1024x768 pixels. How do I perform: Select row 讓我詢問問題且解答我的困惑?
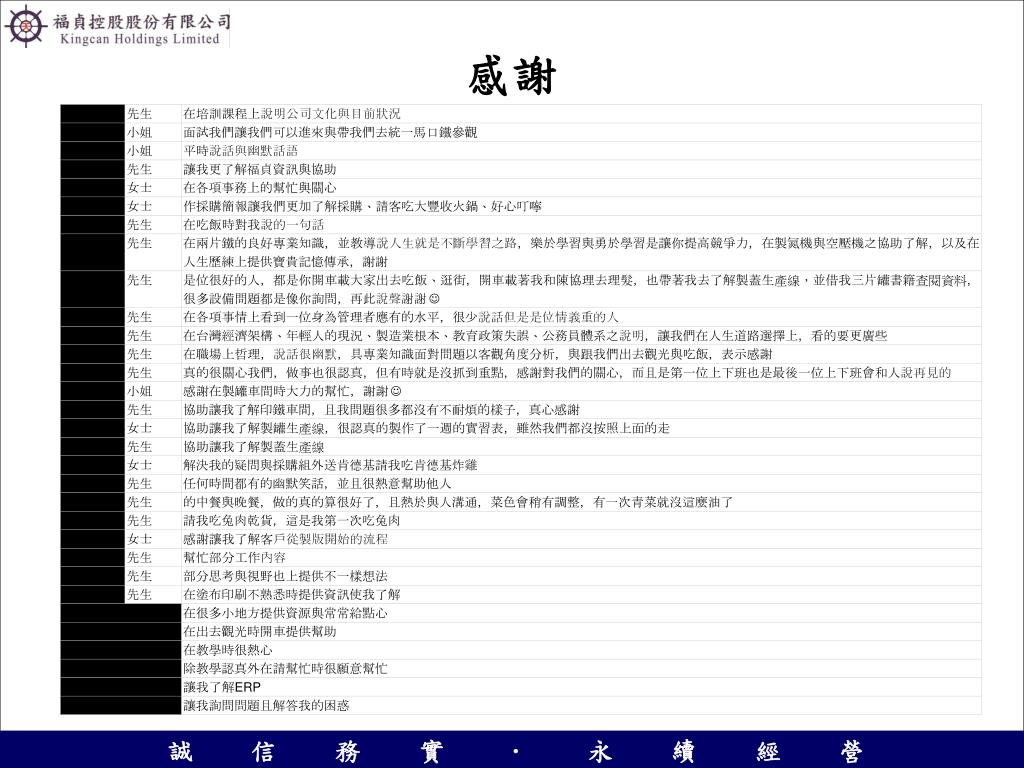click(521, 705)
